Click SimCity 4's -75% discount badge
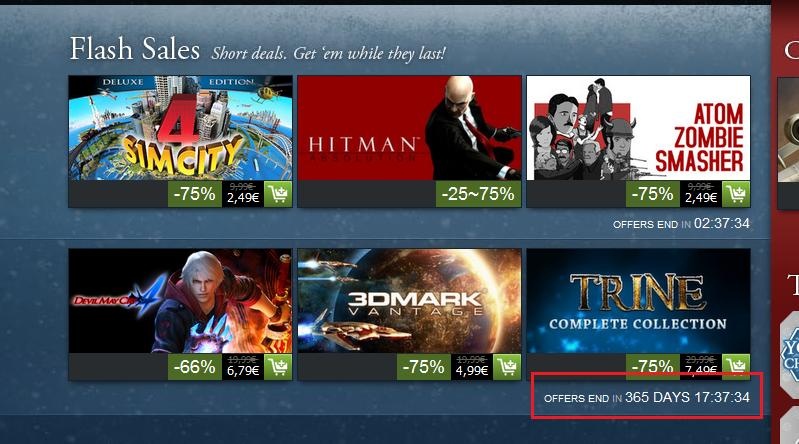This screenshot has width=799, height=444. pos(195,194)
